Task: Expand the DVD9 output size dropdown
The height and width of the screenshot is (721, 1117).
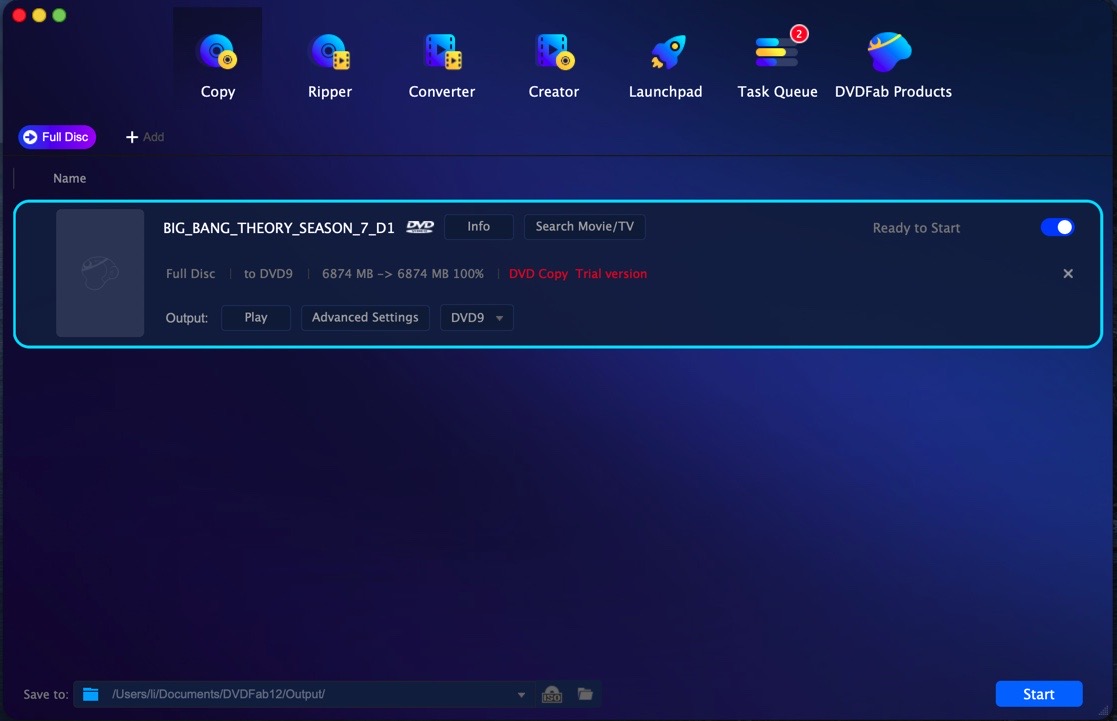Action: (477, 318)
